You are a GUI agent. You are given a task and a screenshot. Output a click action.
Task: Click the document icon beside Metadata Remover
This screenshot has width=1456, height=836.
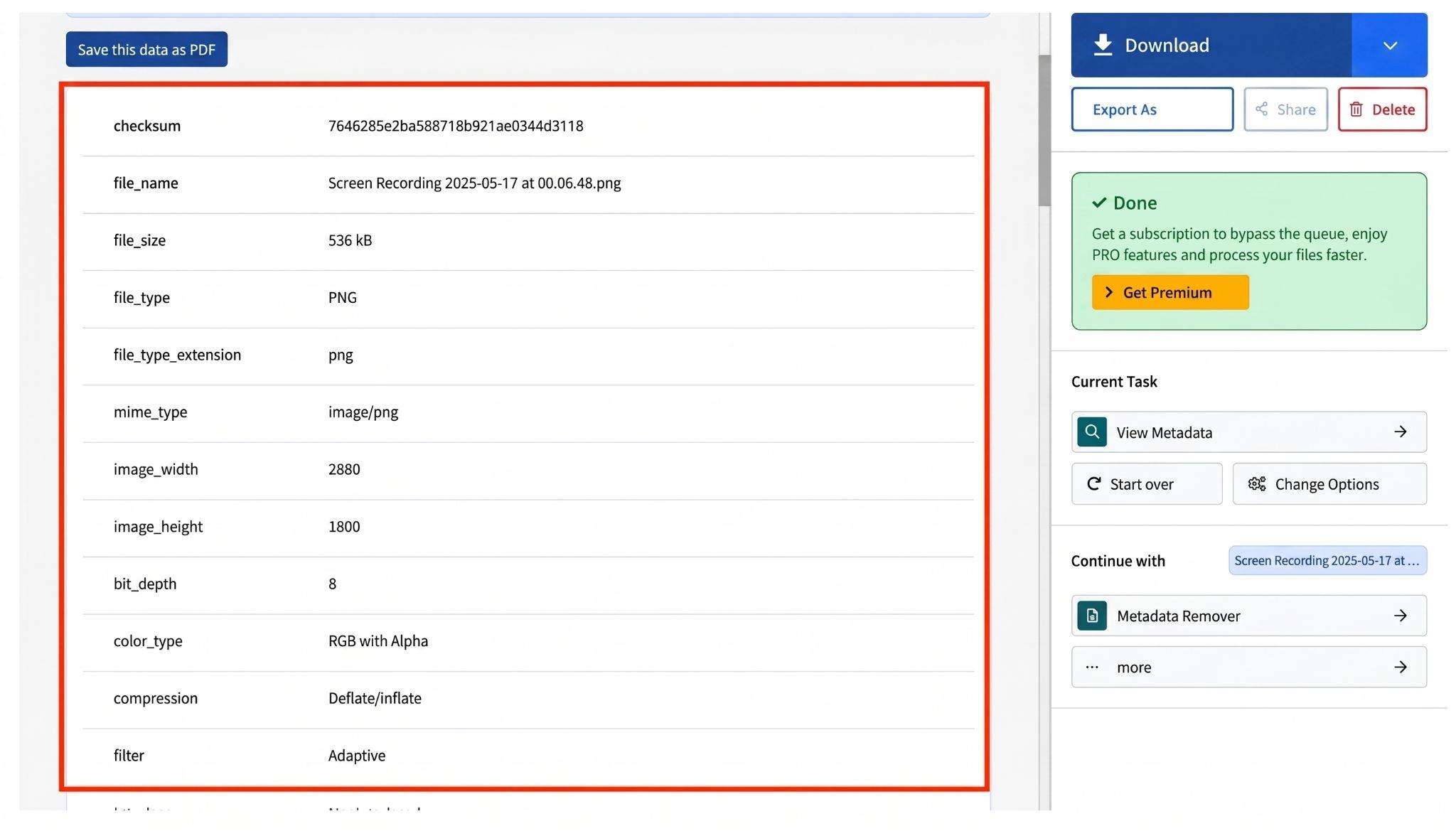coord(1092,616)
